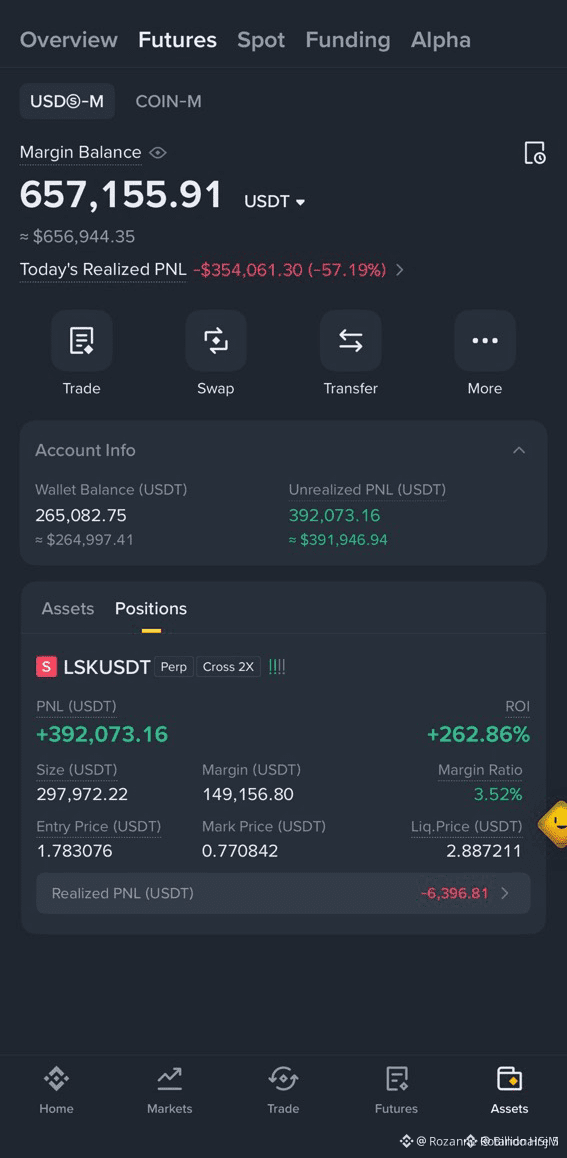Collapse the Account Info section
The height and width of the screenshot is (1158, 567).
[519, 450]
